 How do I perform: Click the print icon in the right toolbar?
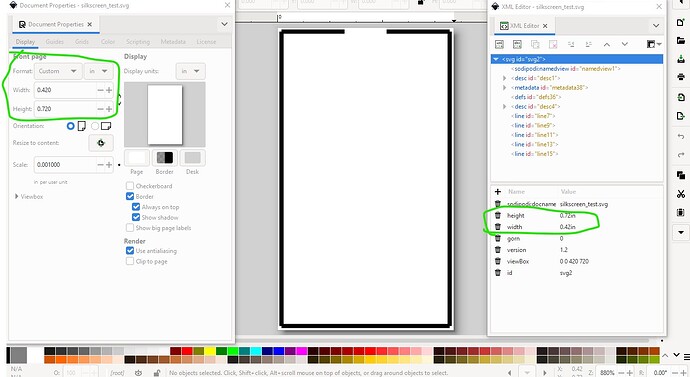[681, 77]
